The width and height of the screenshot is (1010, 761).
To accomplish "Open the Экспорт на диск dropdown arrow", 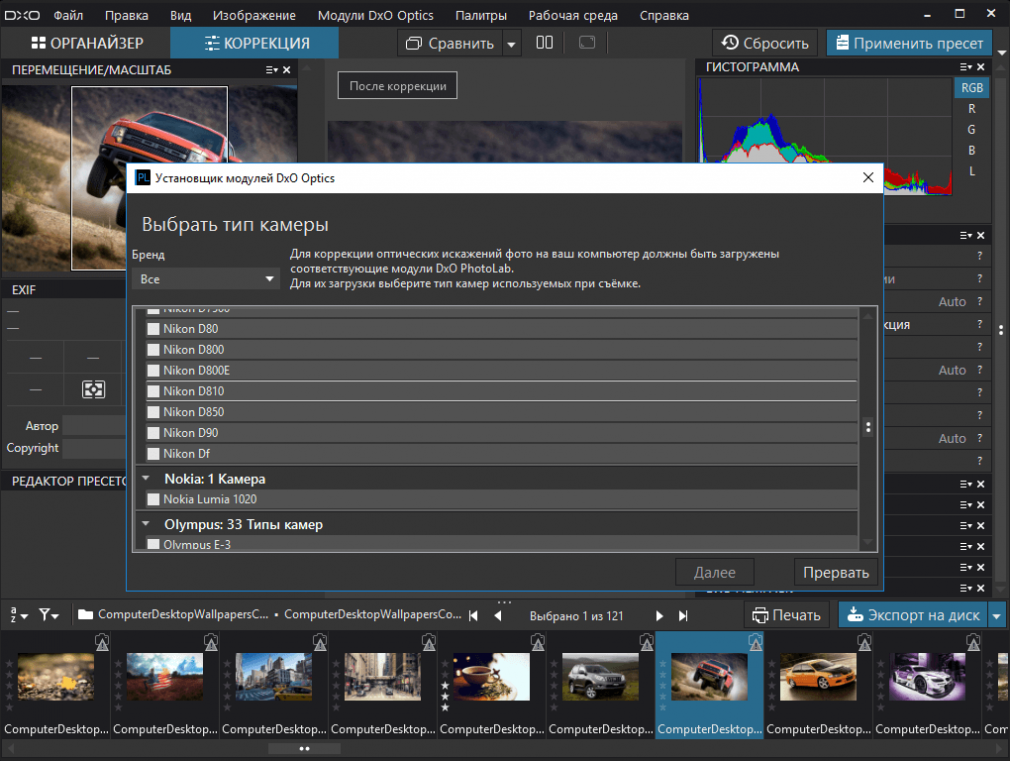I will [x=996, y=615].
